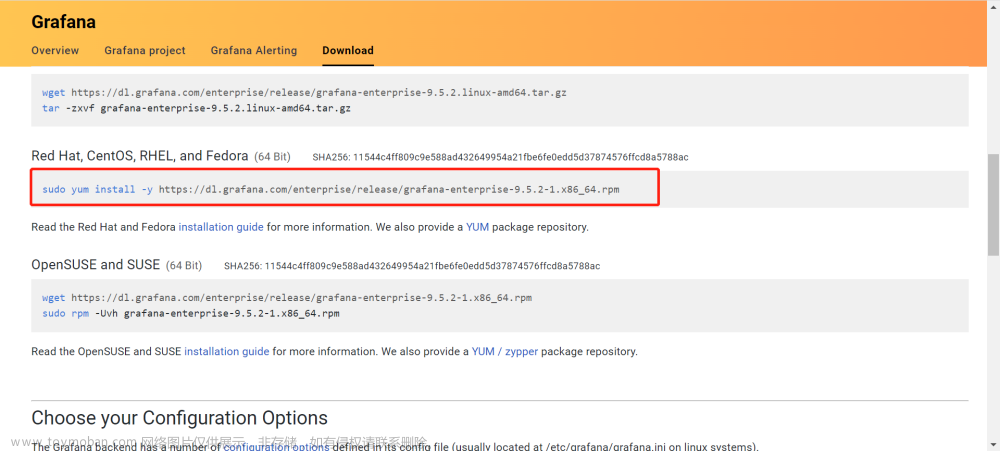Open the YUM package repository link
This screenshot has width=1000, height=451.
coord(478,226)
